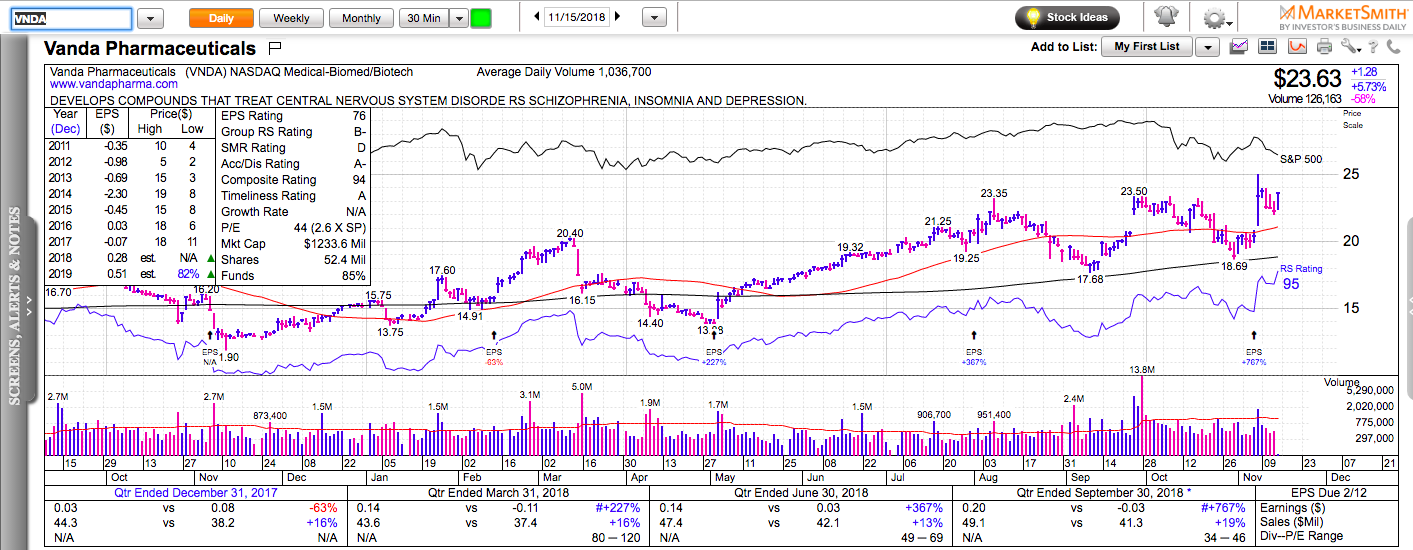Select the 30 Min intraday chart
Screen dimensions: 1413x550
[423, 18]
